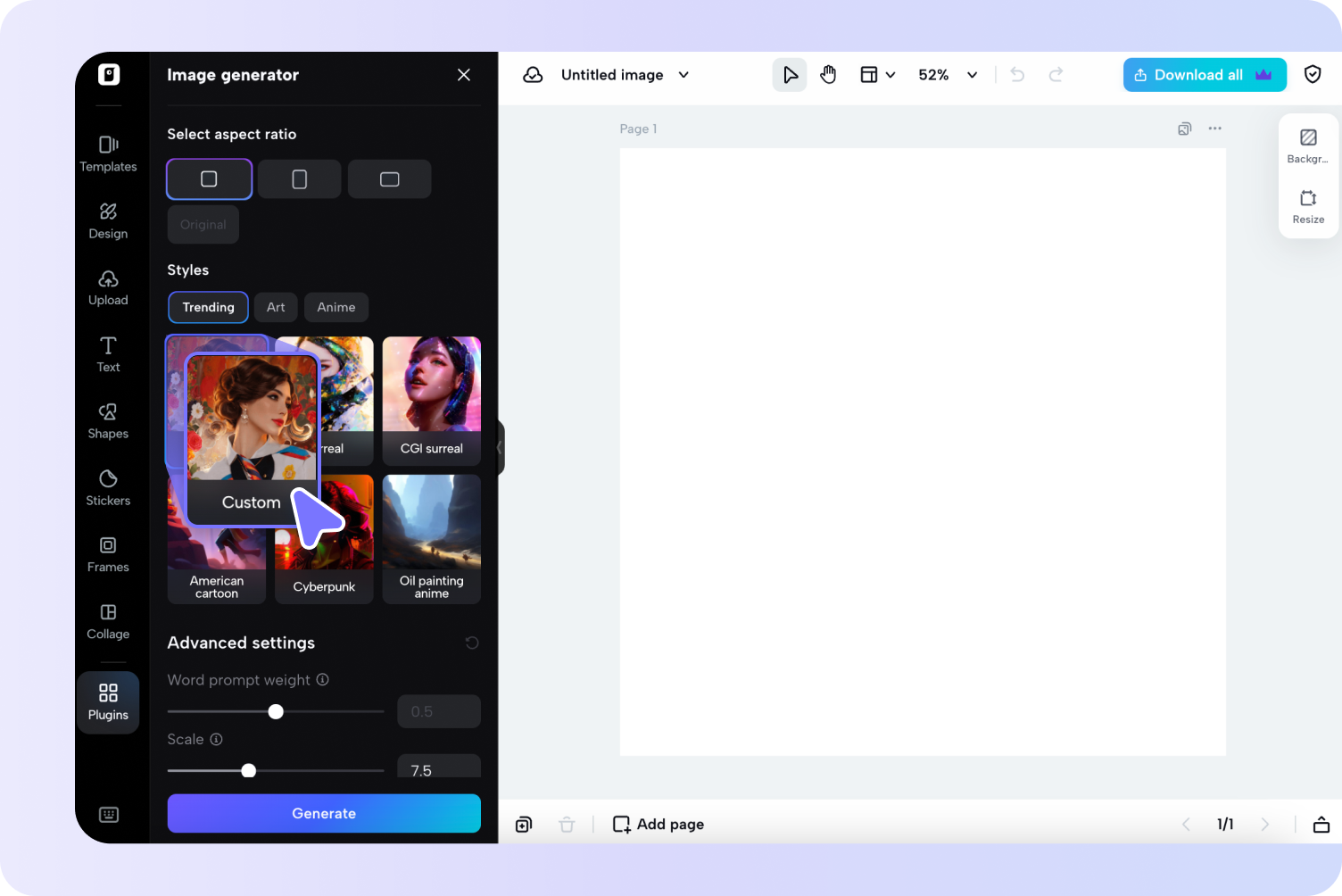
Task: Go to the next page
Action: (x=1264, y=825)
